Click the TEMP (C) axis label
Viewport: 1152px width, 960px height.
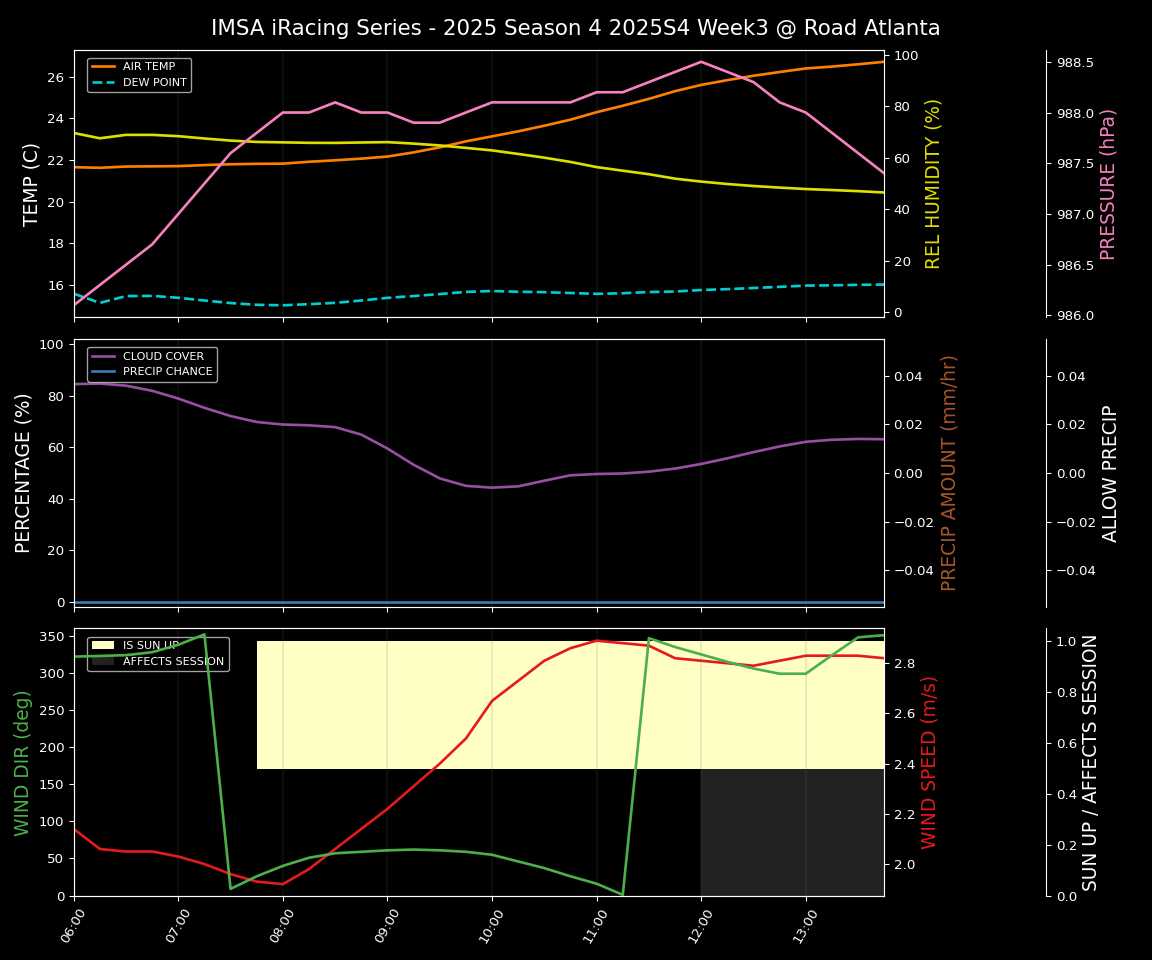click(x=32, y=184)
